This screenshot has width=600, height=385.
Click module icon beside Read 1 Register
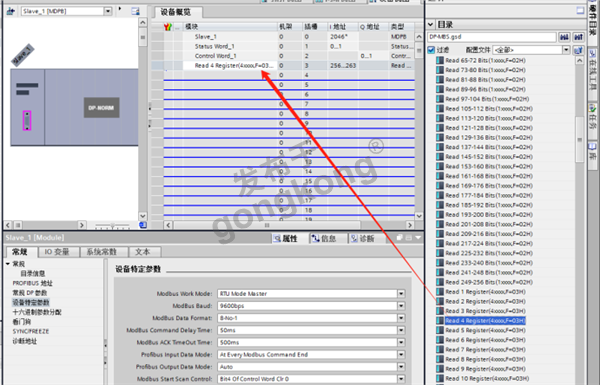pos(440,292)
